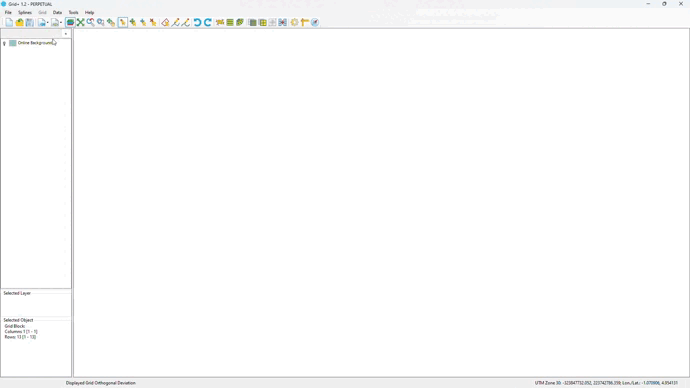Click the blue-red grid split icon
Screen dimensions: 690x388
point(283,22)
